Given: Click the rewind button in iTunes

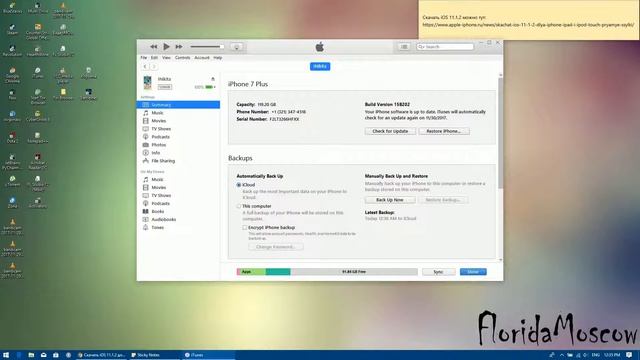Looking at the screenshot, I should pyautogui.click(x=153, y=47).
